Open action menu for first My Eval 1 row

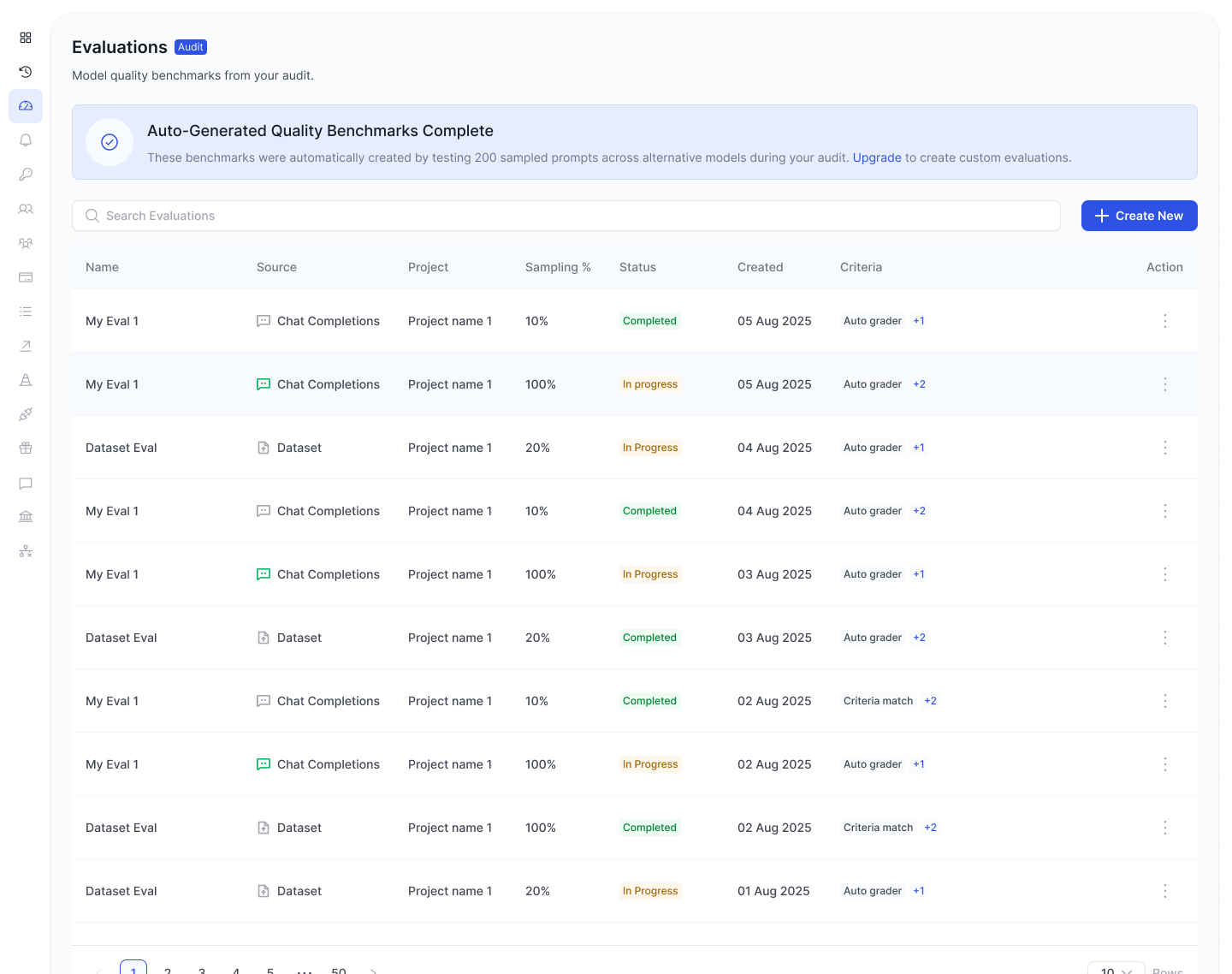pyautogui.click(x=1164, y=321)
